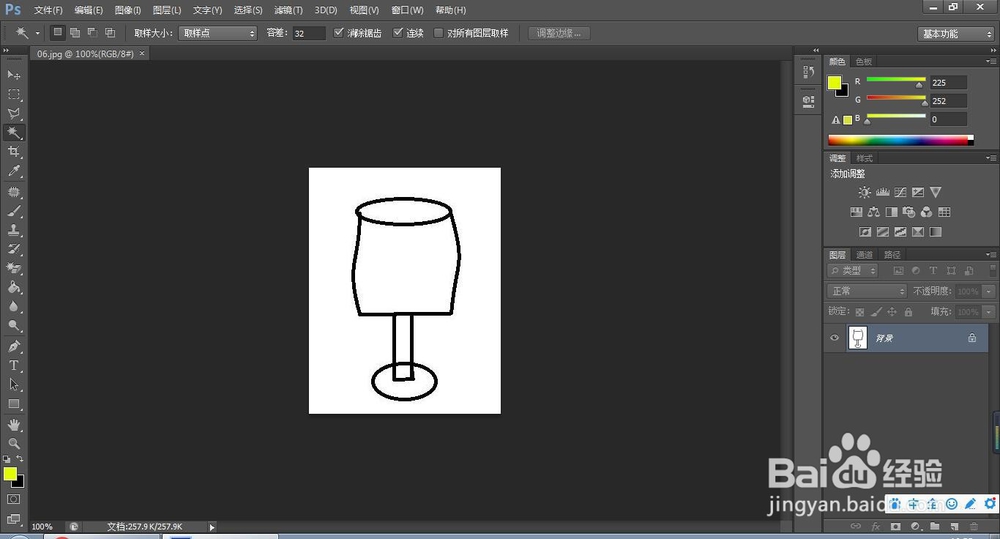The height and width of the screenshot is (539, 1000).
Task: Open the 文件(F) menu
Action: 48,10
